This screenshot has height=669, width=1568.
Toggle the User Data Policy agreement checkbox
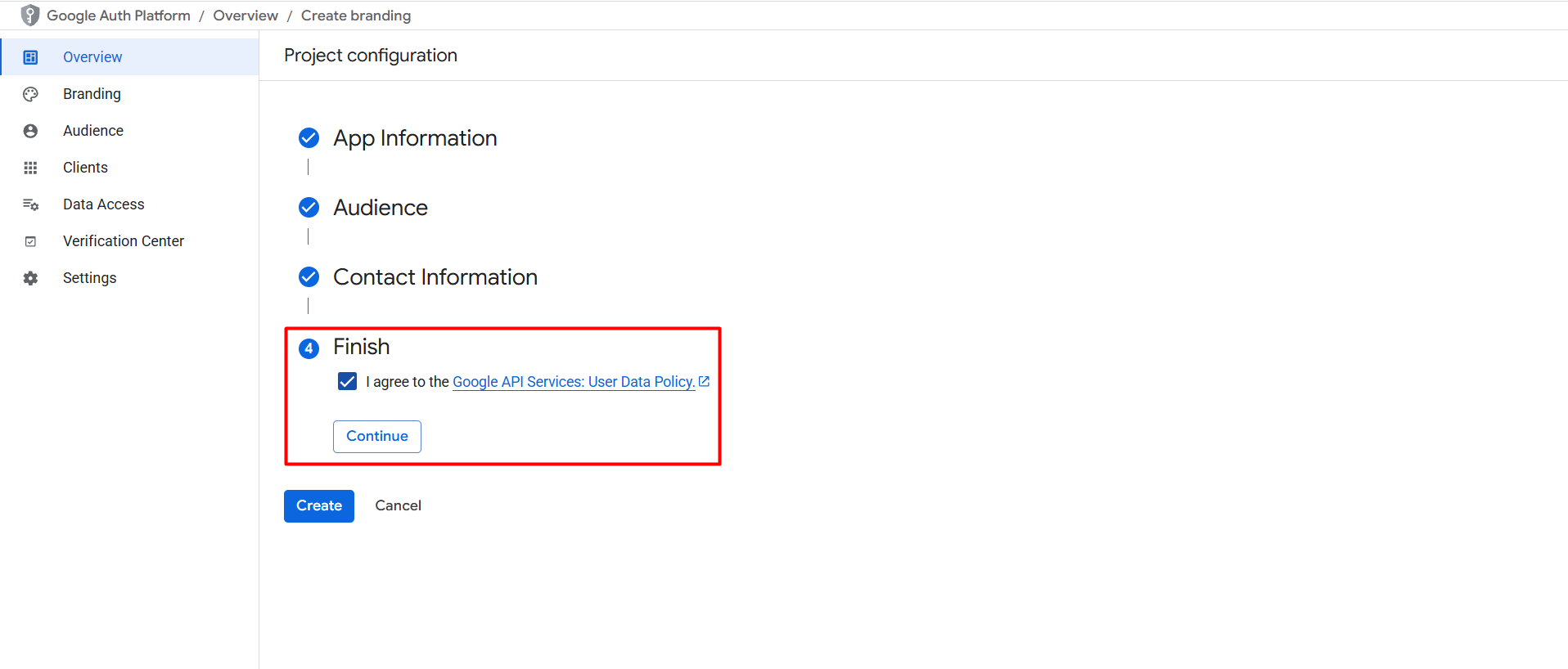(x=347, y=381)
